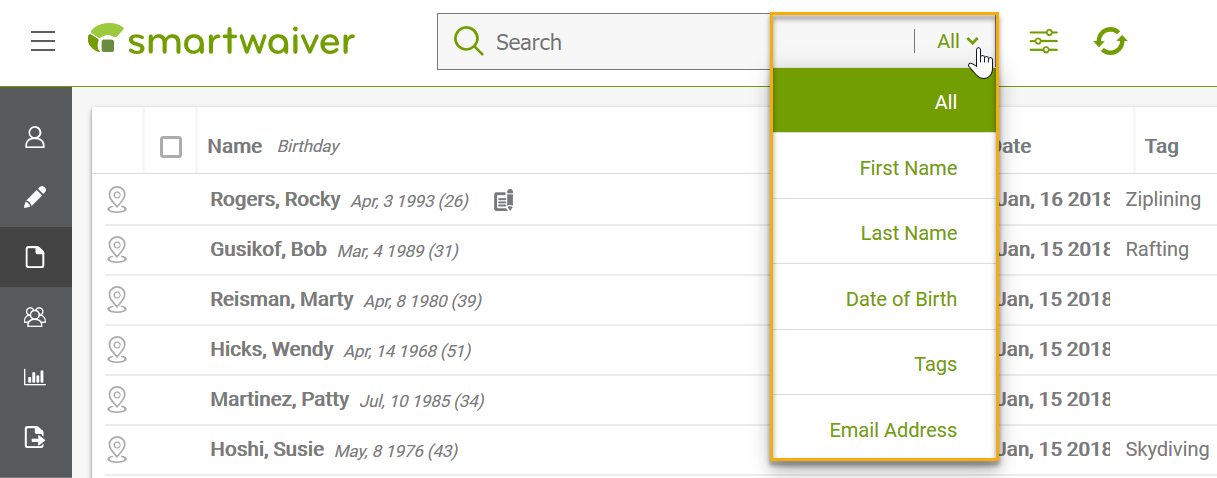Click the notes icon beside Rogers, Rocky
1217x478 pixels.
coord(504,201)
